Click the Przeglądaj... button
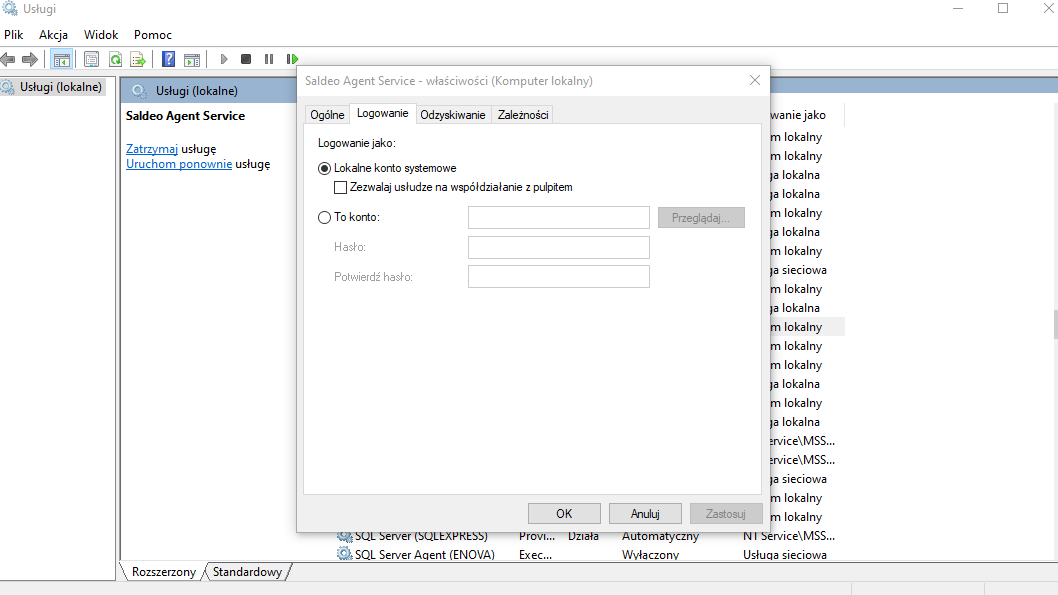This screenshot has height=595, width=1058. click(701, 217)
